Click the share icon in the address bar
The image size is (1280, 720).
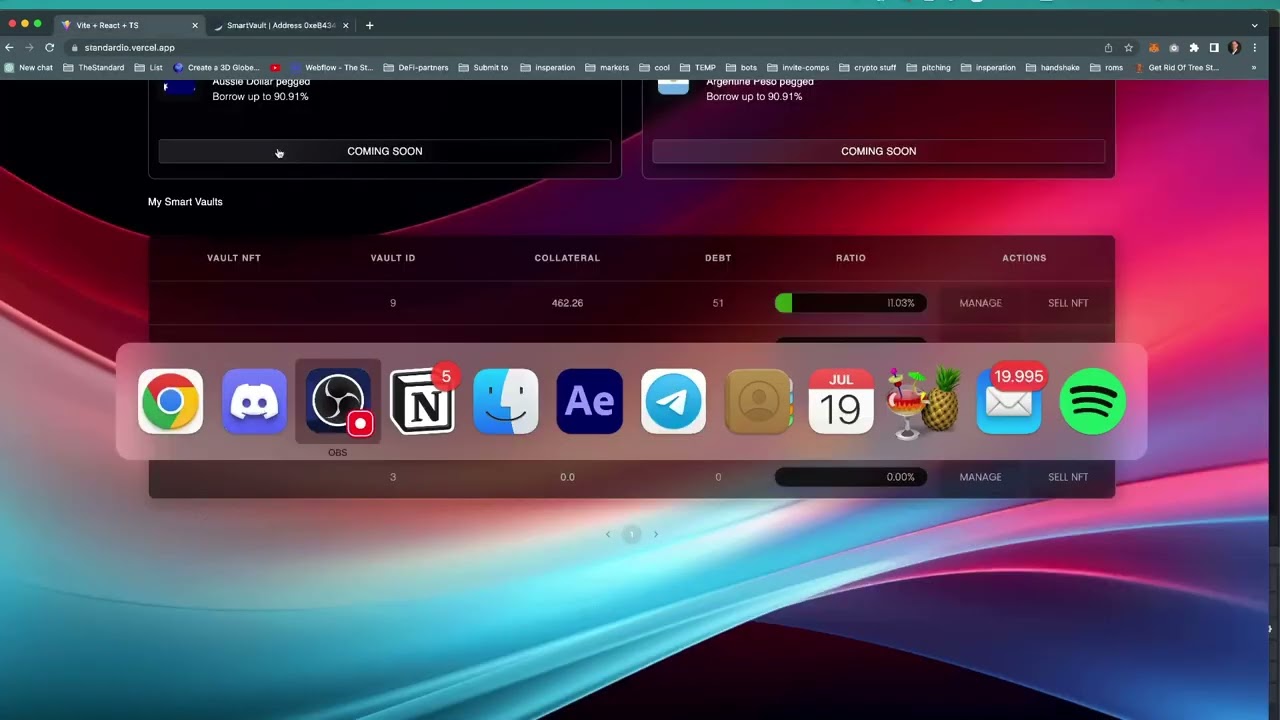pyautogui.click(x=1108, y=47)
